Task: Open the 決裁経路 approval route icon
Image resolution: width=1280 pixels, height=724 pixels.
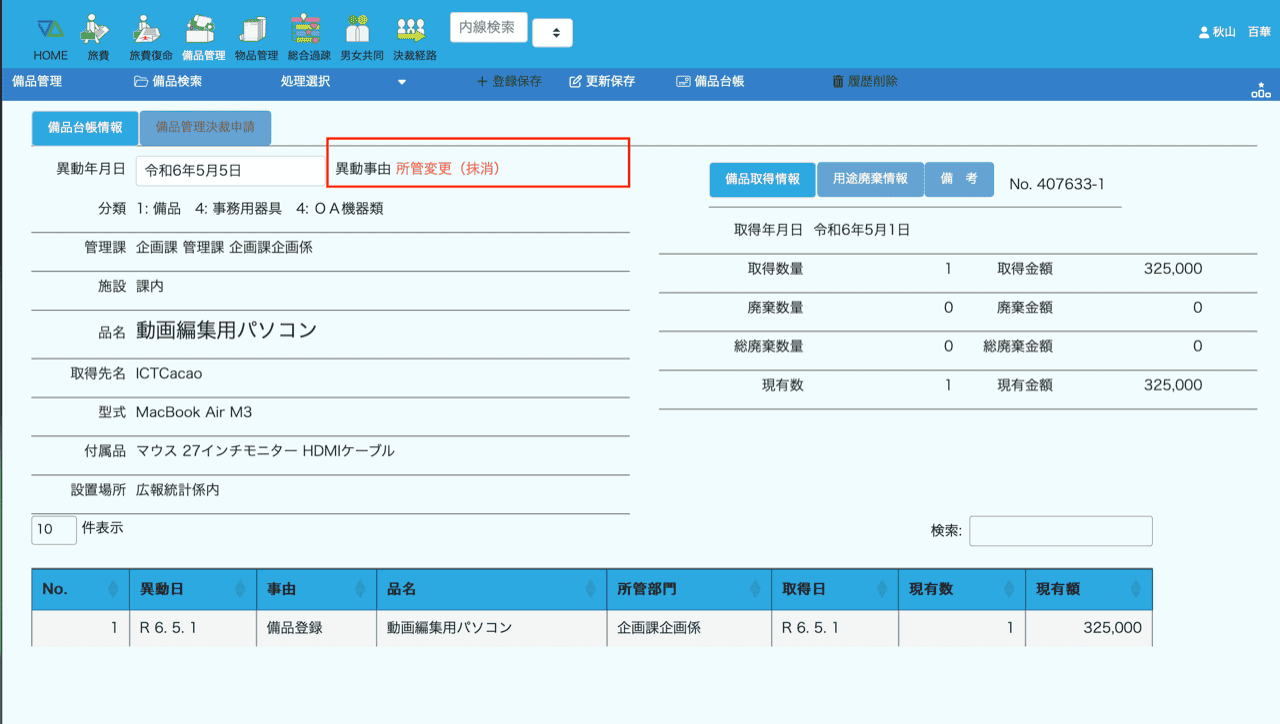Action: point(414,38)
